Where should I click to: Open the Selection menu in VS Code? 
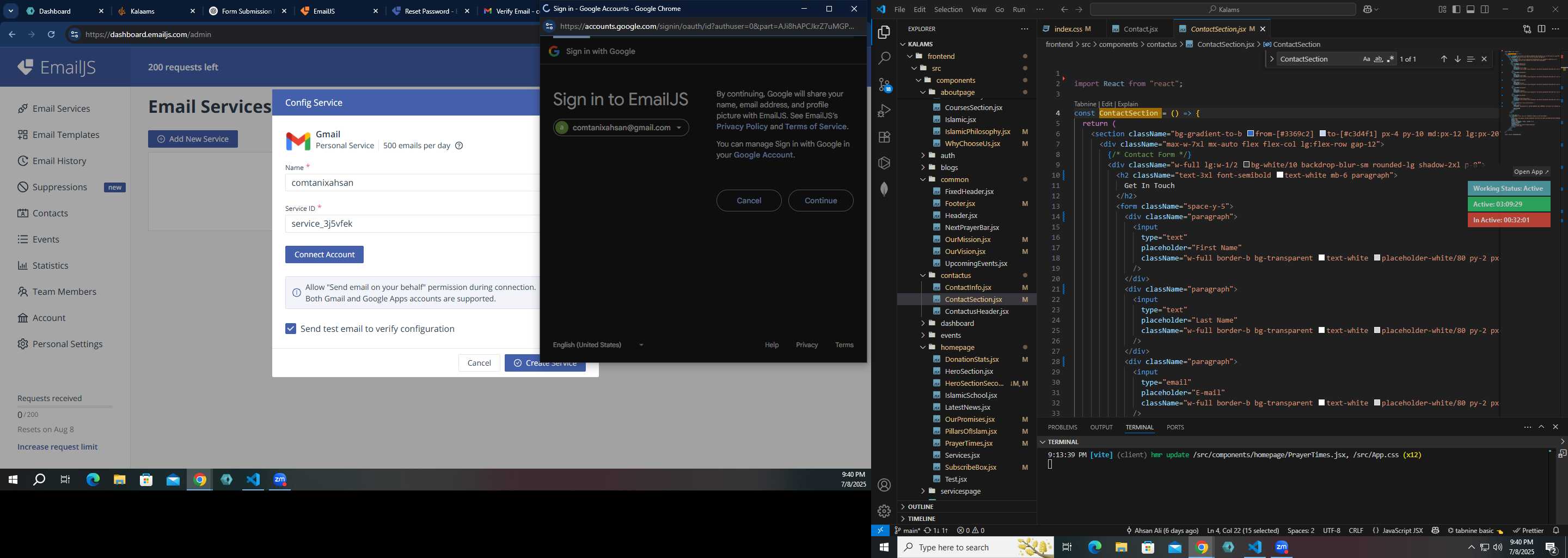[948, 9]
